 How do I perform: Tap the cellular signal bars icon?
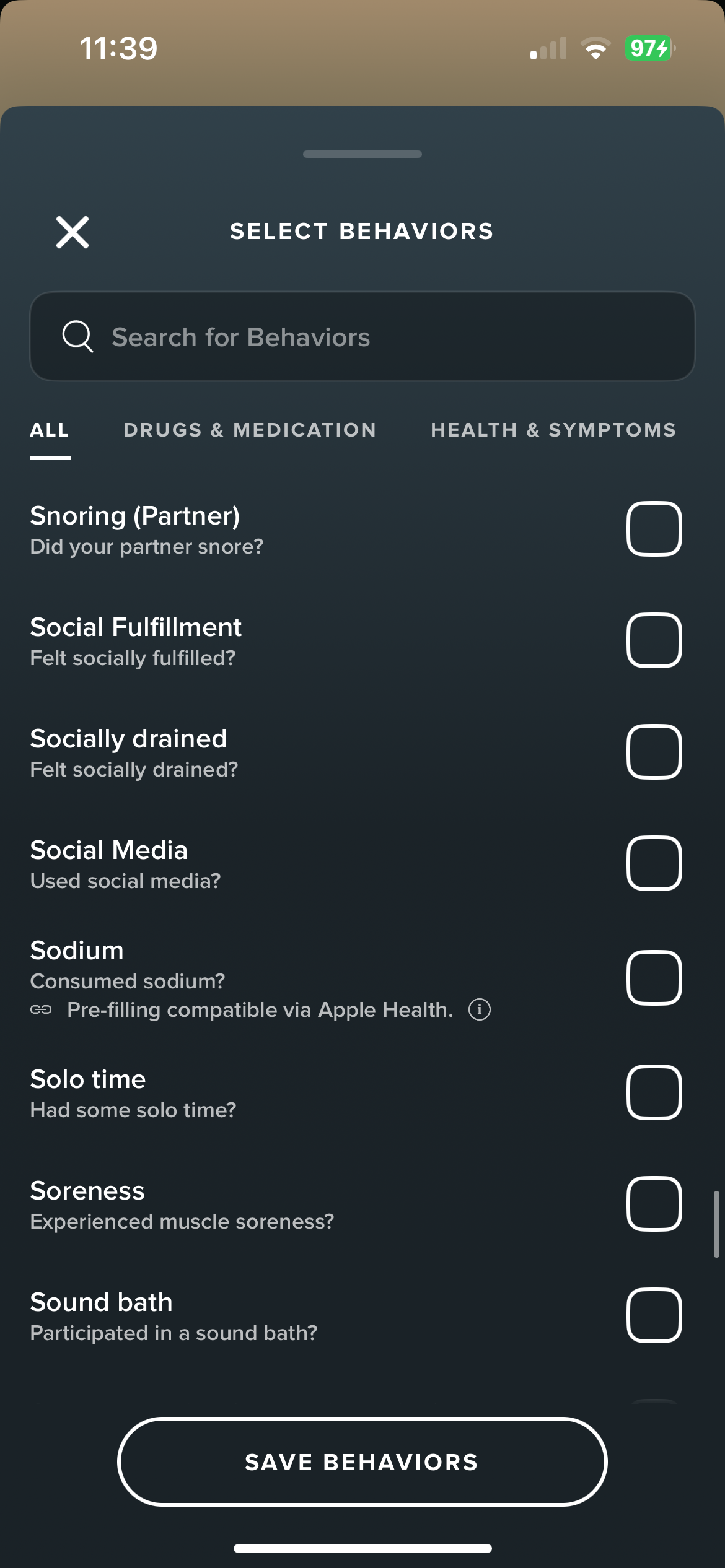coord(548,48)
